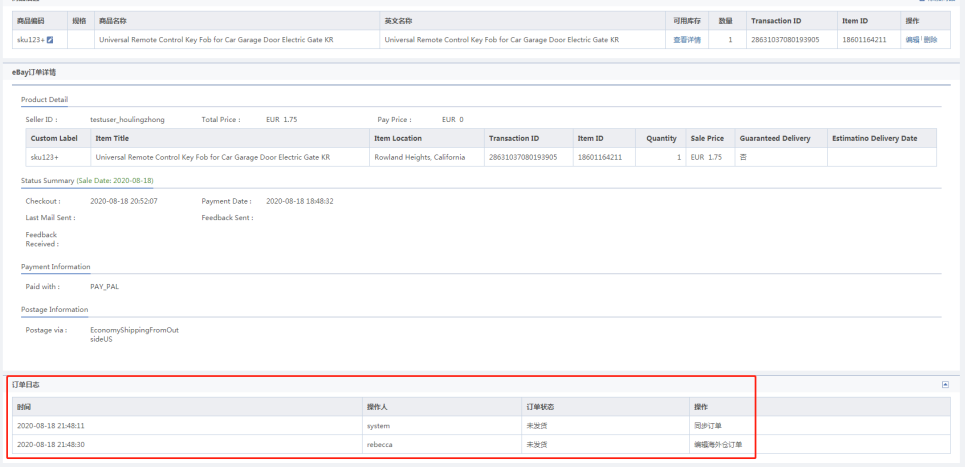Click the Last Mail Sent label
965x467 pixels.
tap(50, 217)
